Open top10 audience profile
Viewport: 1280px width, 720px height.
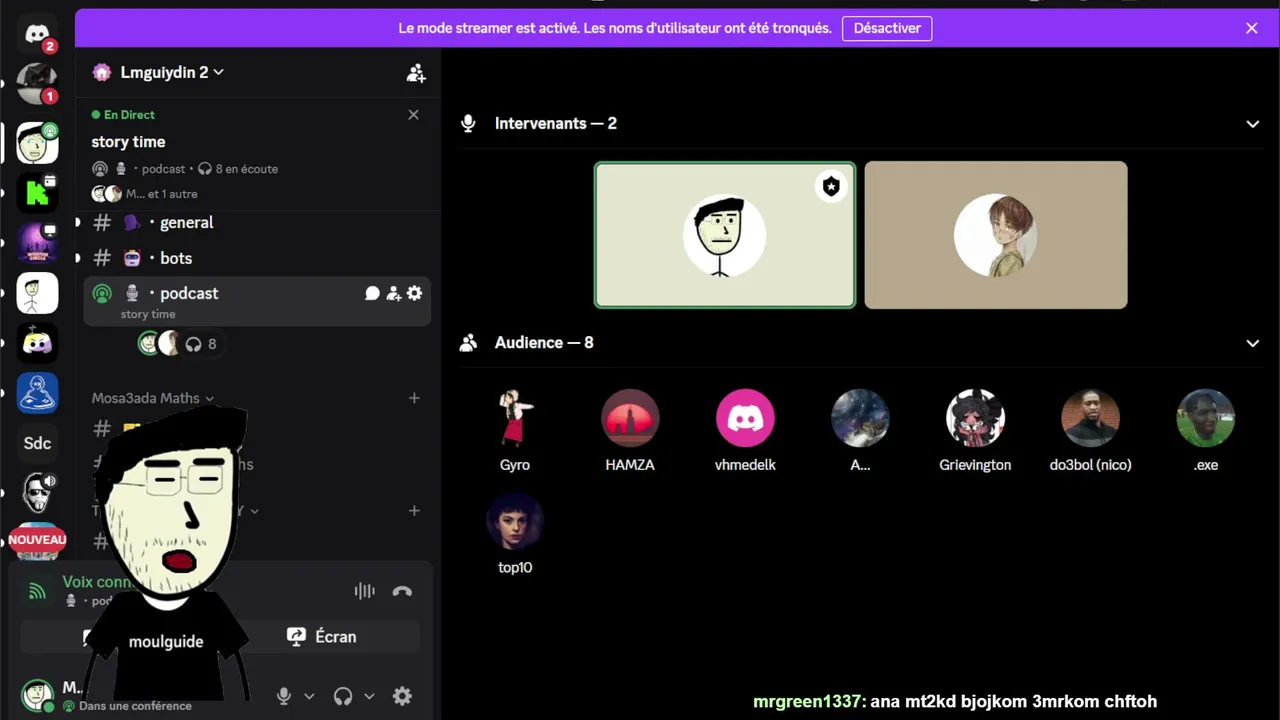coord(515,533)
